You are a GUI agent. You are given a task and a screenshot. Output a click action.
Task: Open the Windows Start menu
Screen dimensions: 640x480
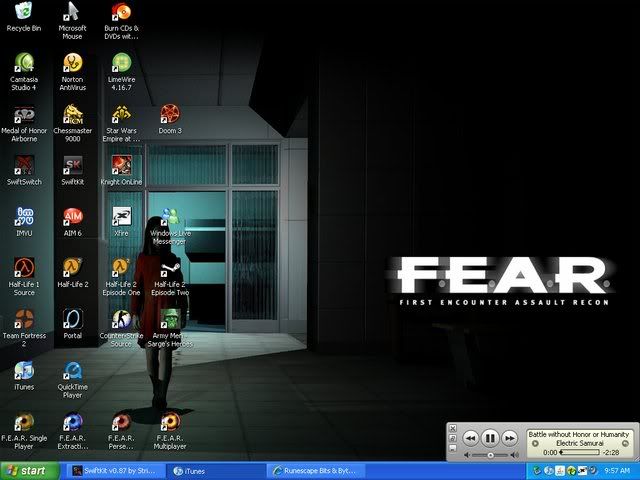29,471
